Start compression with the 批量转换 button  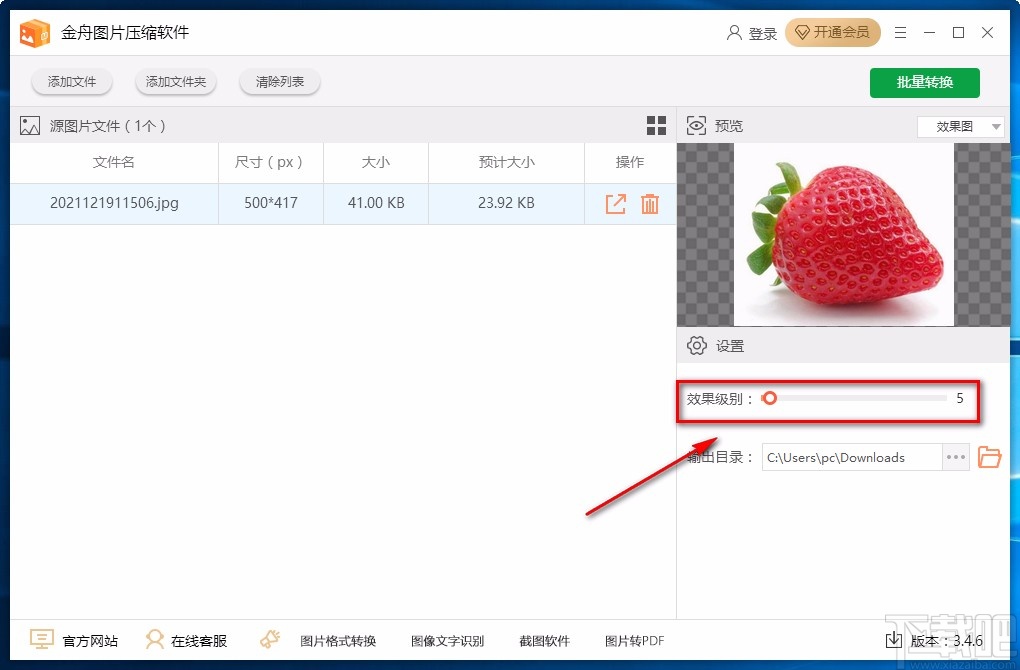[x=924, y=83]
